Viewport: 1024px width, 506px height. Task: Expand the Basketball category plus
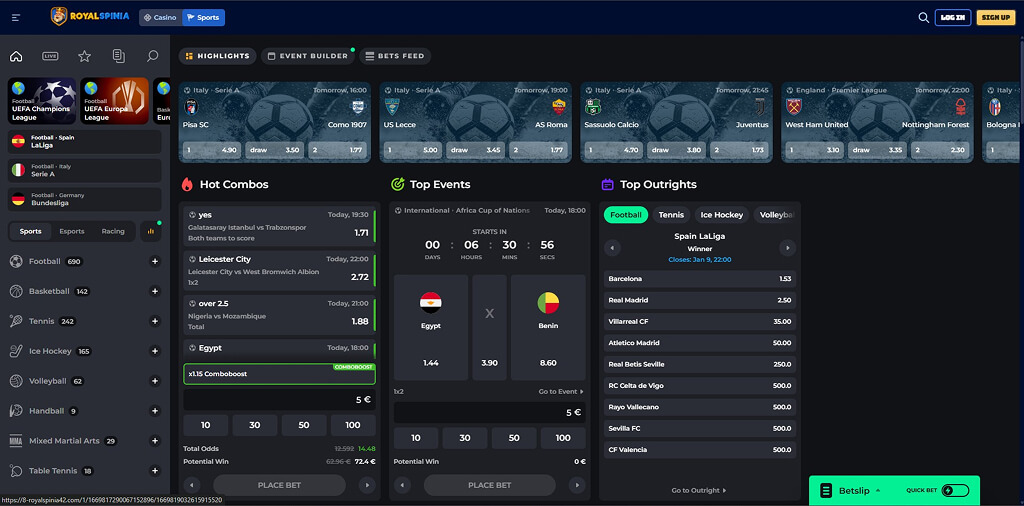tap(155, 291)
